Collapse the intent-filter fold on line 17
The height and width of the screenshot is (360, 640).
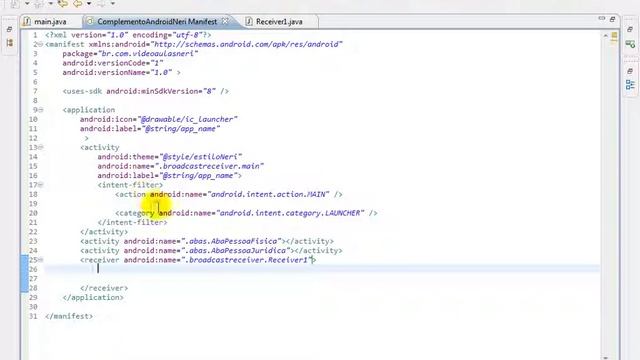pos(40,185)
